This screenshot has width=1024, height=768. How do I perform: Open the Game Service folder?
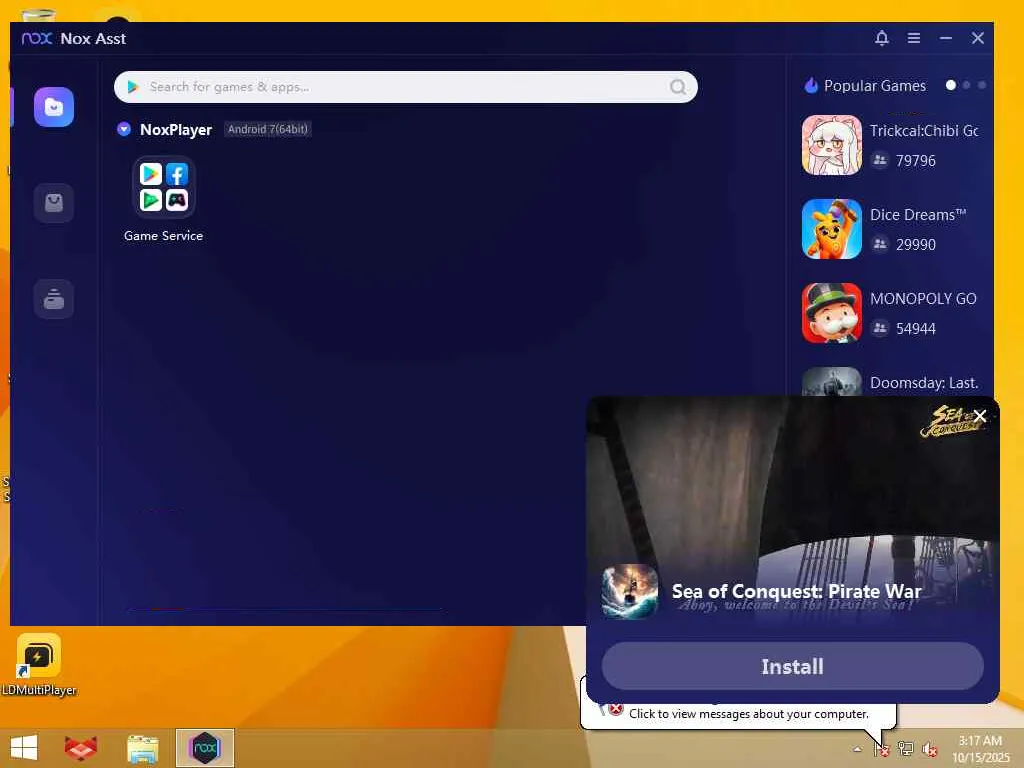[x=164, y=187]
